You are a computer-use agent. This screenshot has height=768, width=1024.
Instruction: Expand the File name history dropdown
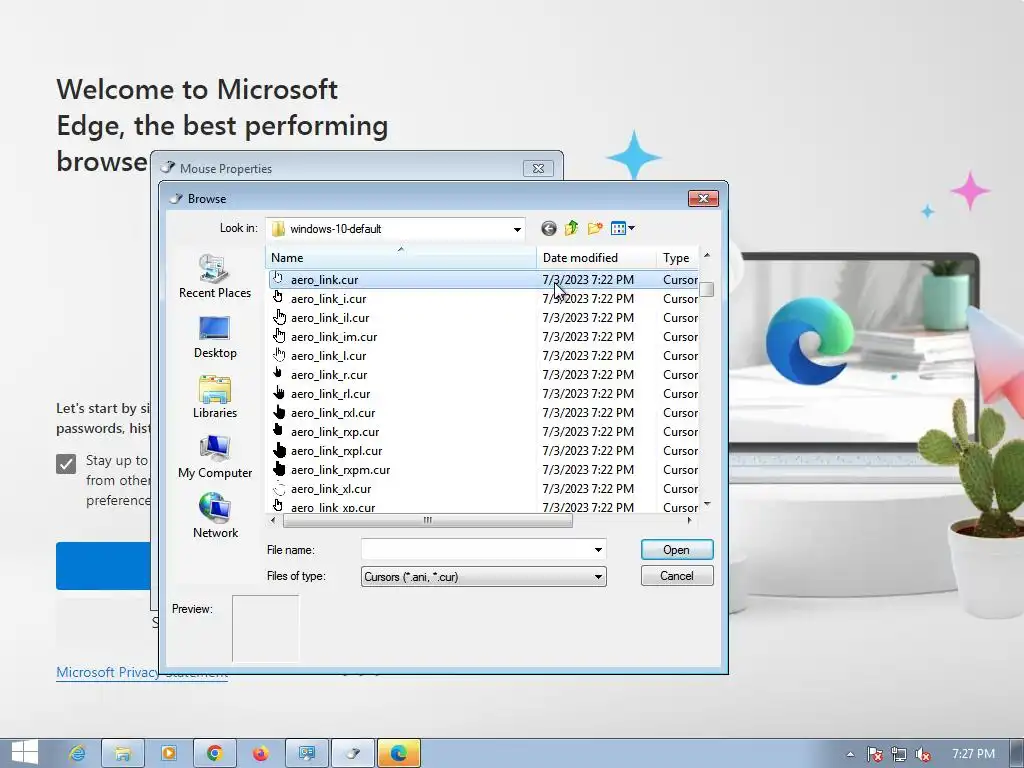point(598,549)
